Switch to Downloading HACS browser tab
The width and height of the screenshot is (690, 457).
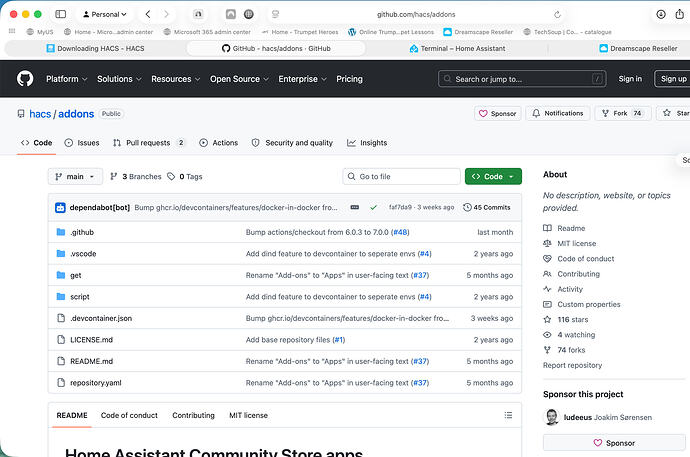click(x=95, y=48)
